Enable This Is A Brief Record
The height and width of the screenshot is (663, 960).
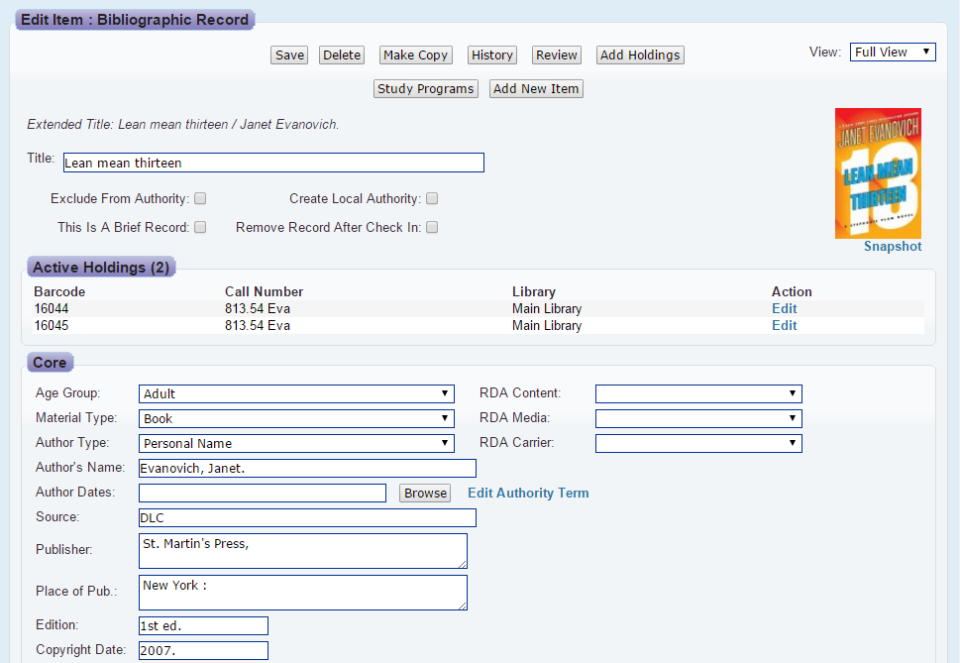pos(200,227)
